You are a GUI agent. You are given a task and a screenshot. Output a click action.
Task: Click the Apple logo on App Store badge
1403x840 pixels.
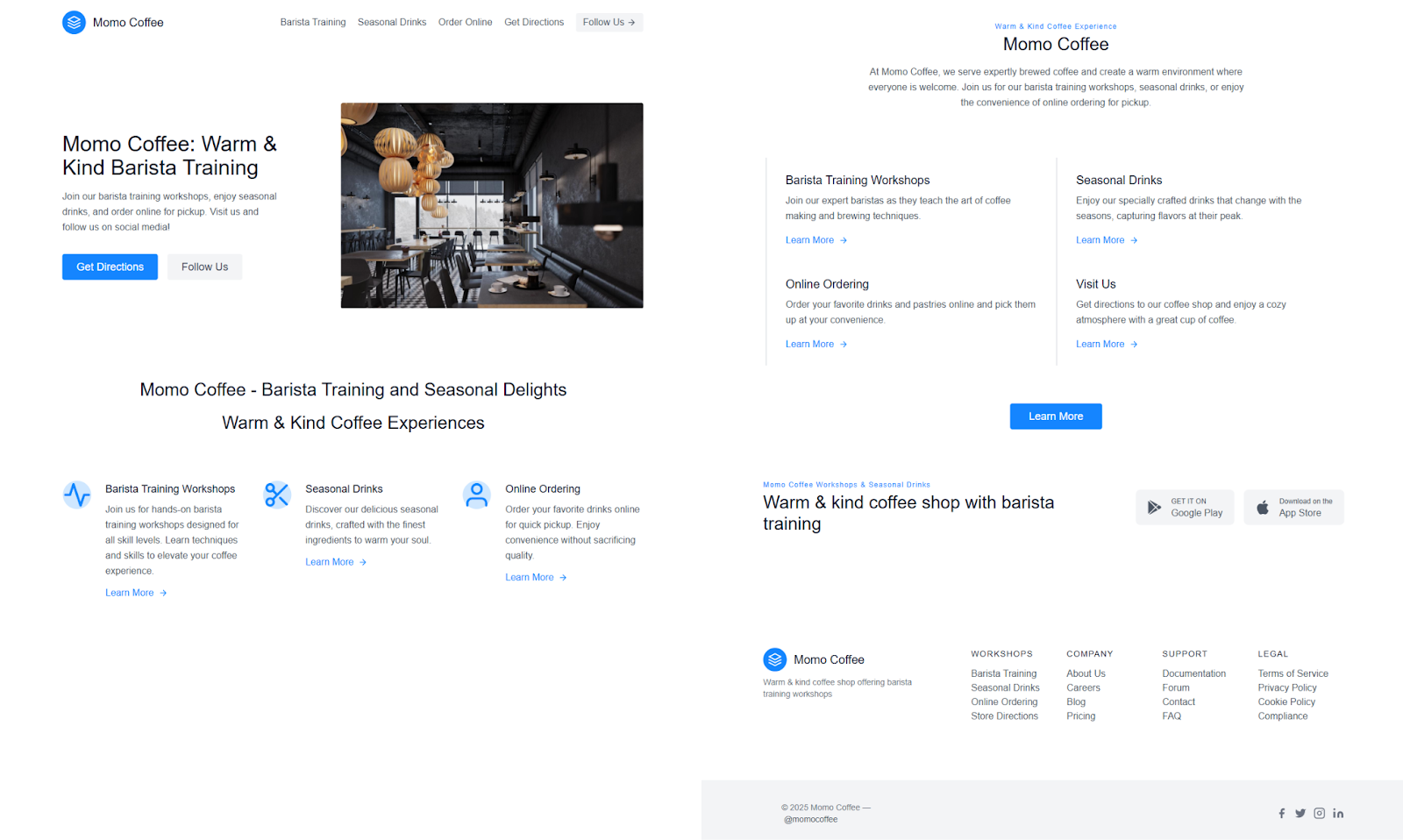(x=1263, y=507)
